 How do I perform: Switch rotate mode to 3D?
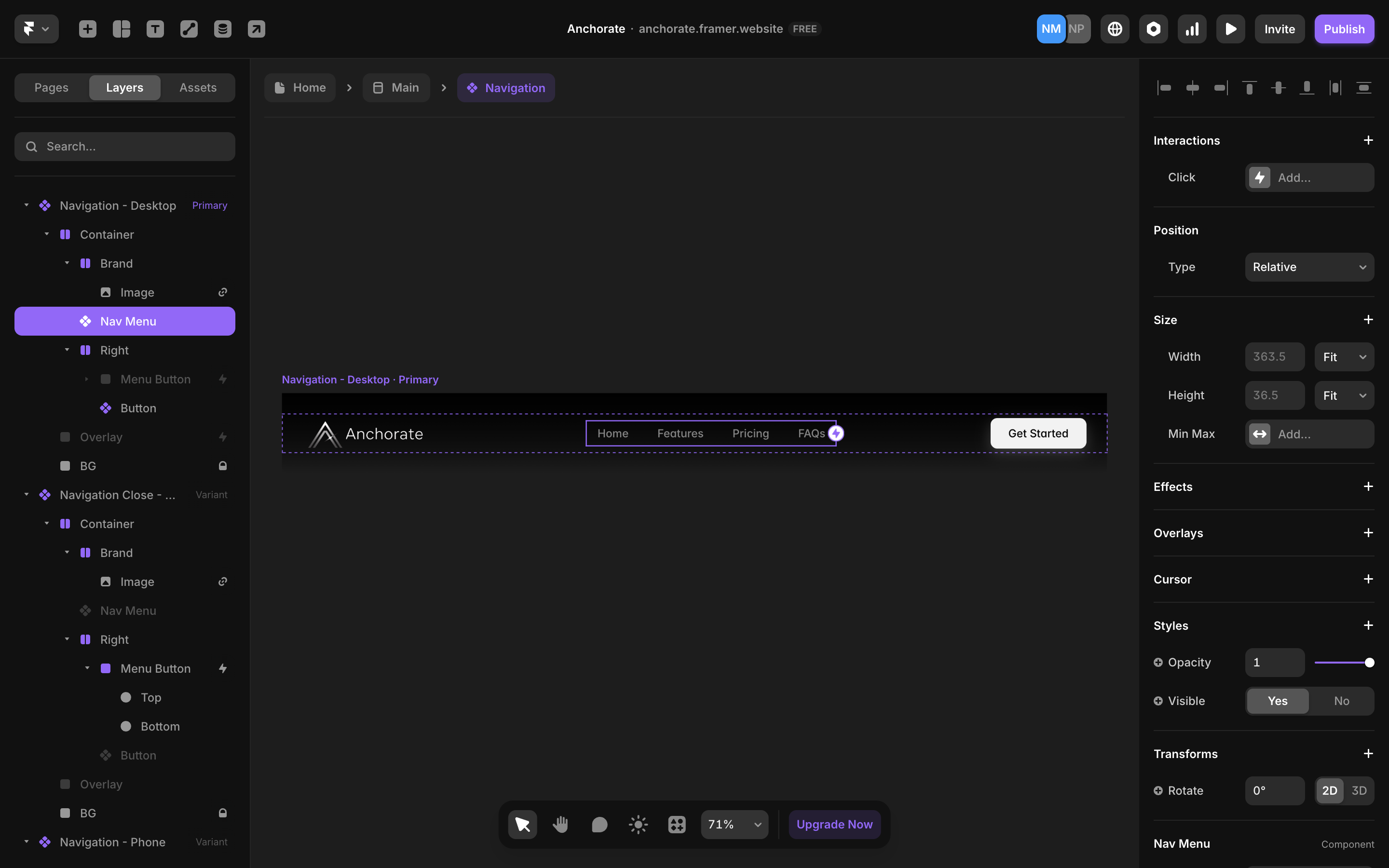(x=1359, y=790)
